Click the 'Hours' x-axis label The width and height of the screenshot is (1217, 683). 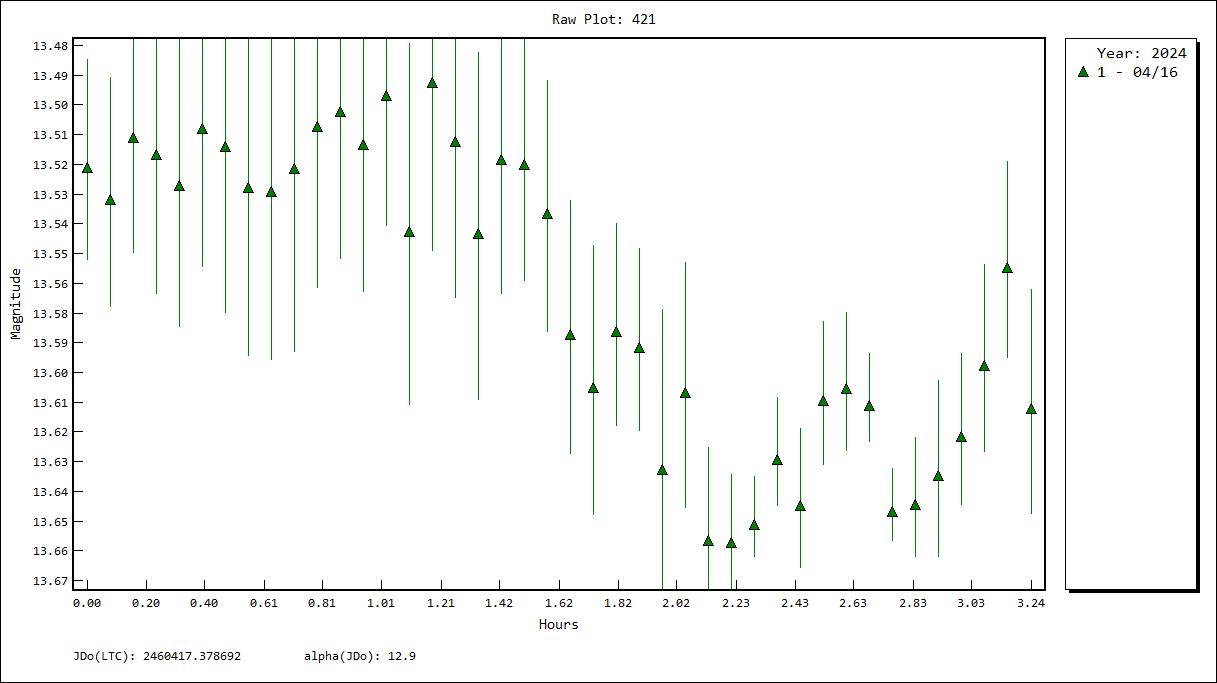point(558,625)
